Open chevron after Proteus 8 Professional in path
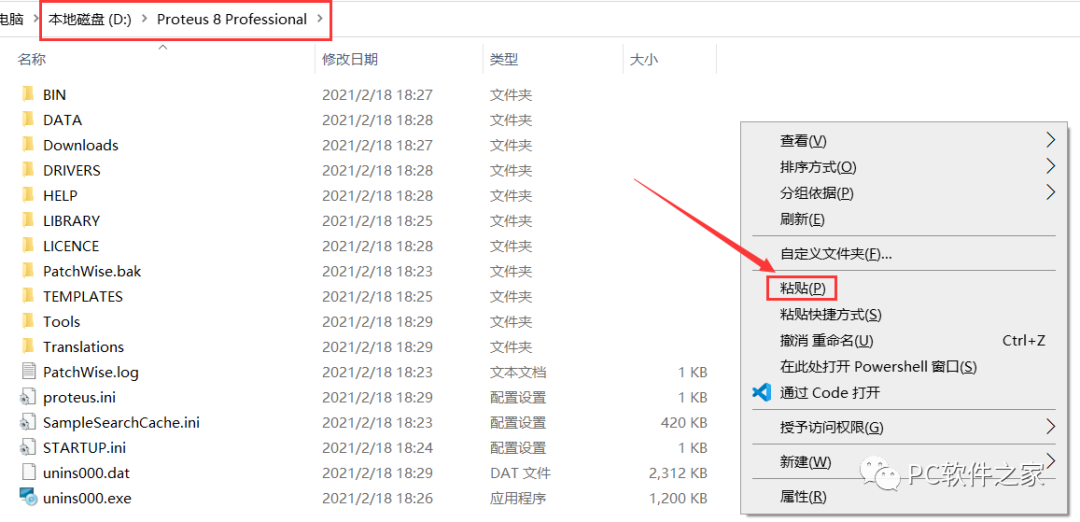The image size is (1080, 522). click(320, 19)
